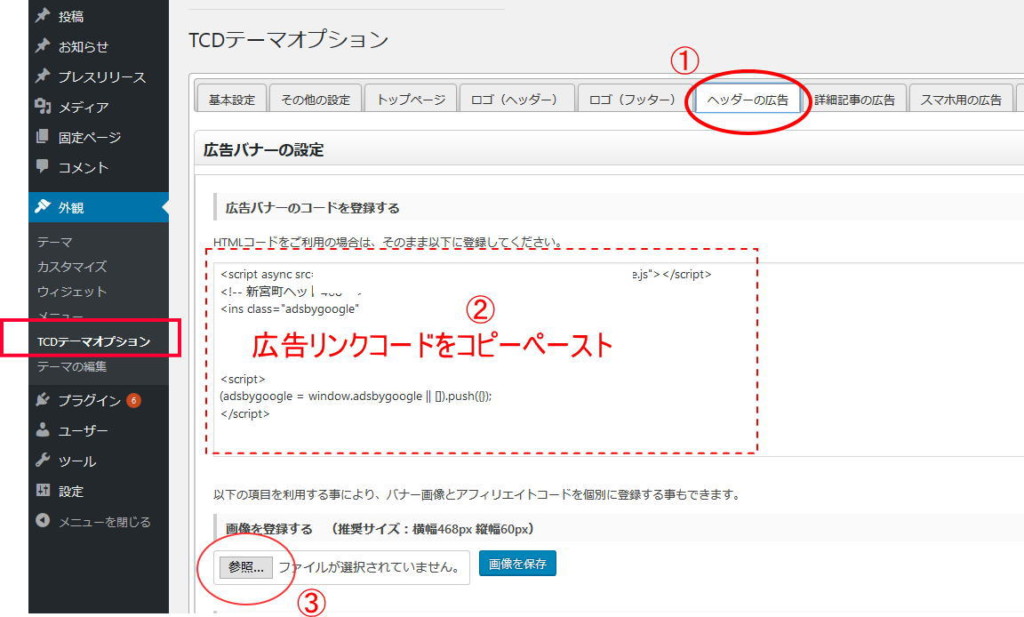
Task: Switch to the ヘッダーの広告 tab
Action: (748, 99)
